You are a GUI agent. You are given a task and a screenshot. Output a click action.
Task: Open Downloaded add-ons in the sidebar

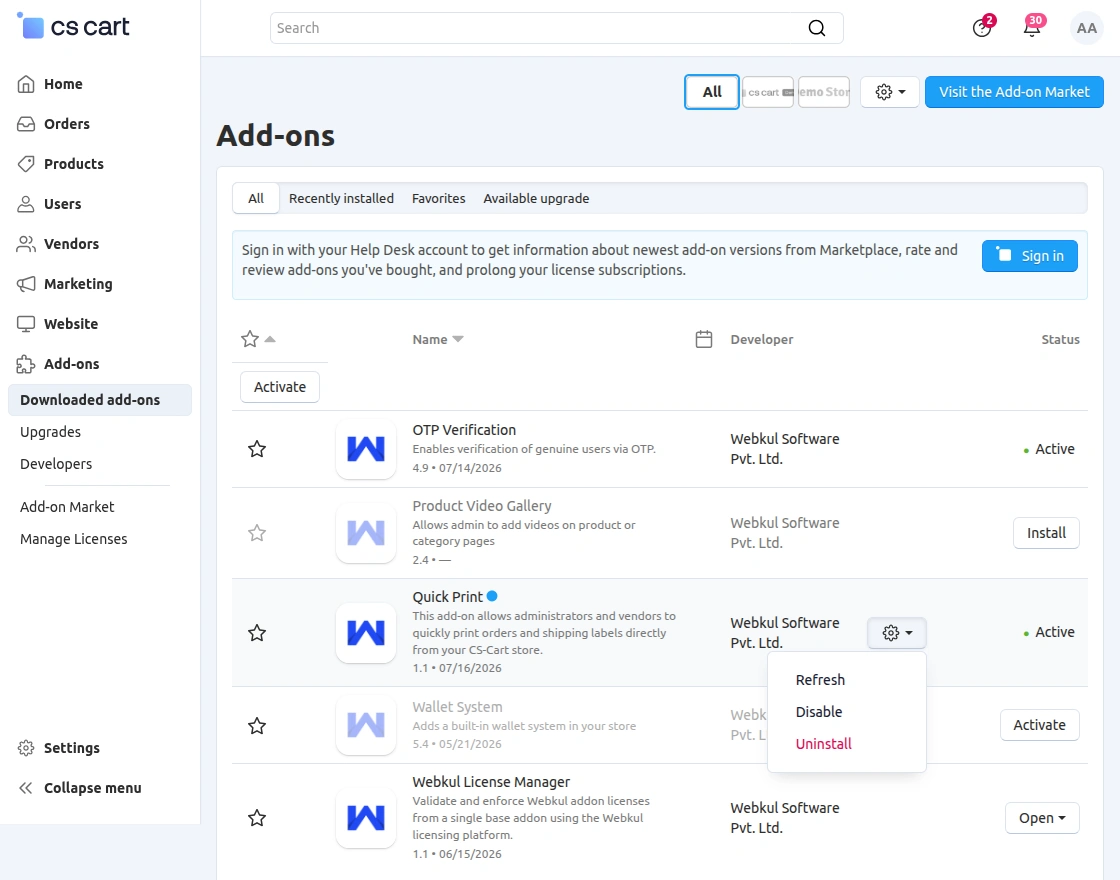100,400
